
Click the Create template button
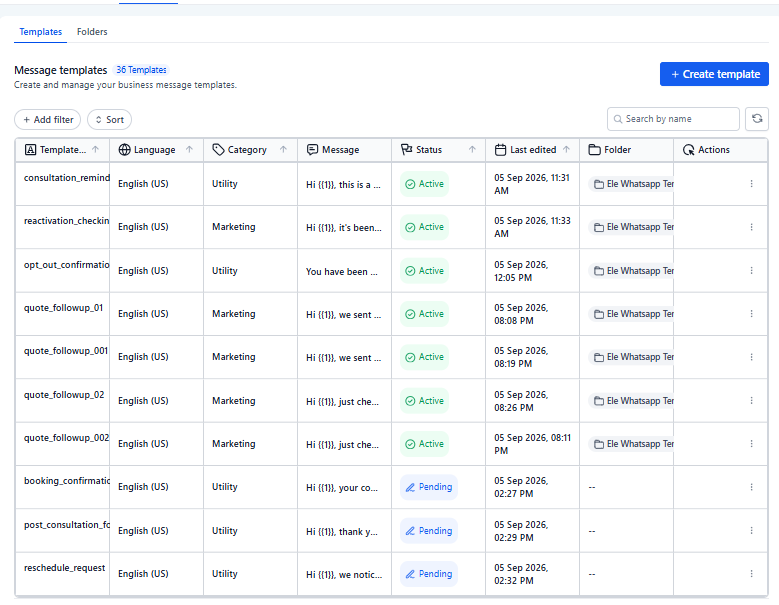coord(714,74)
